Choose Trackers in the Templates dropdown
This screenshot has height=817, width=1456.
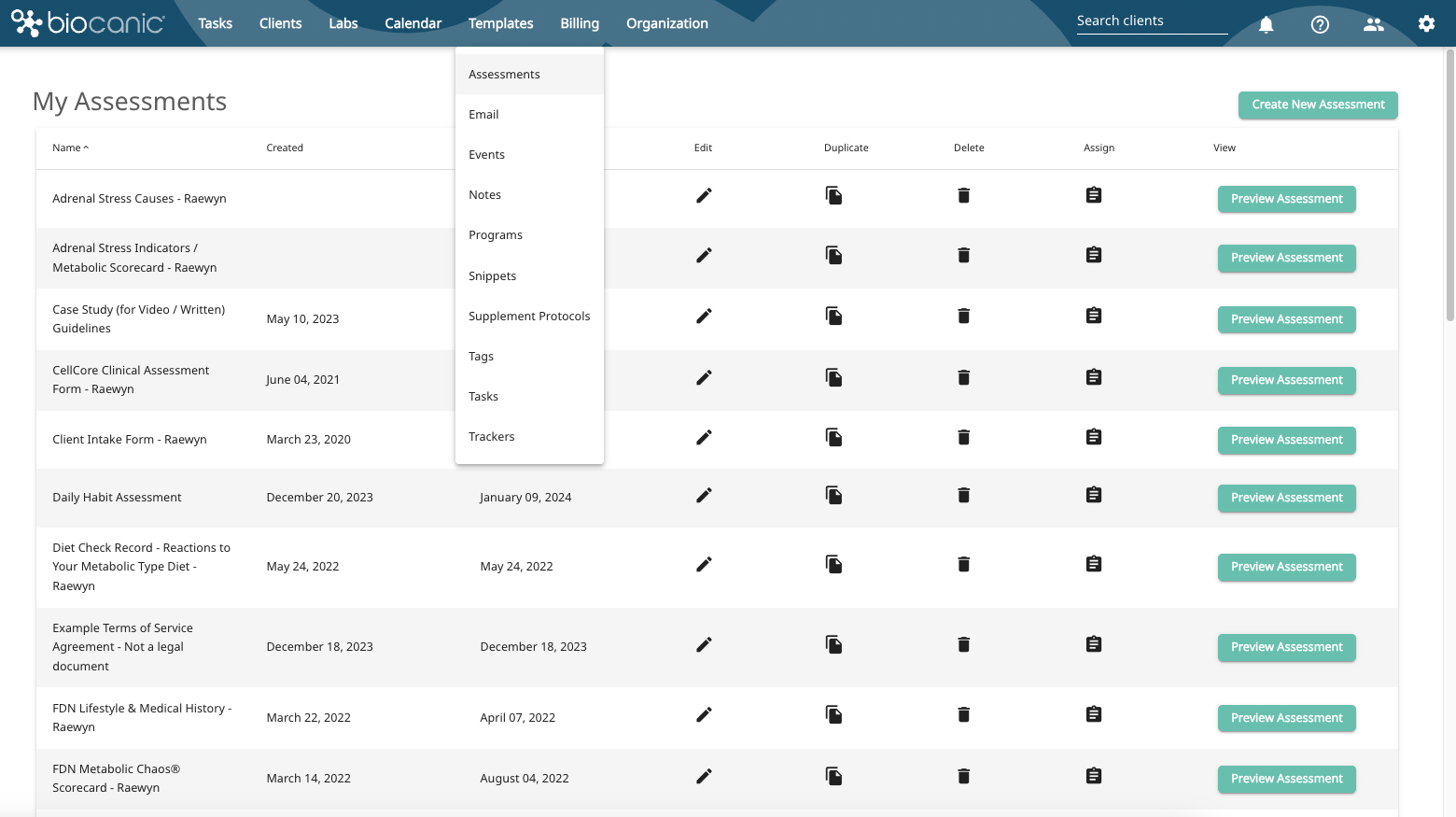coord(492,436)
